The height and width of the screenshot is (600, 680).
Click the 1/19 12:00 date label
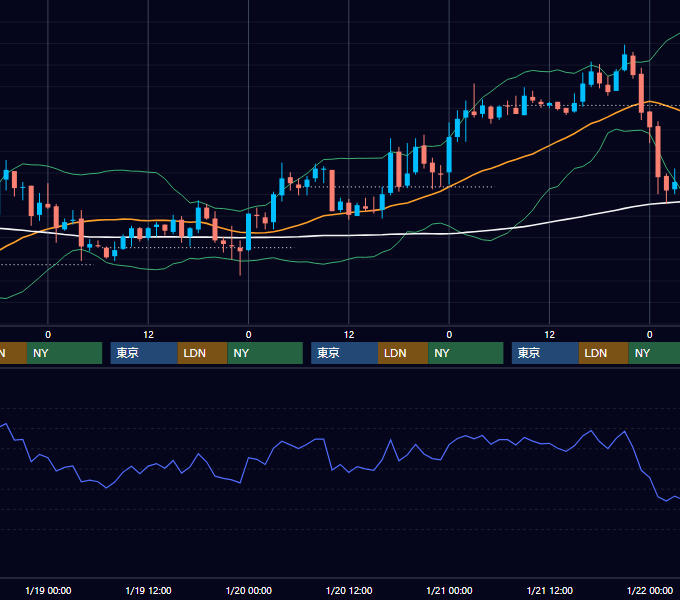tap(148, 590)
